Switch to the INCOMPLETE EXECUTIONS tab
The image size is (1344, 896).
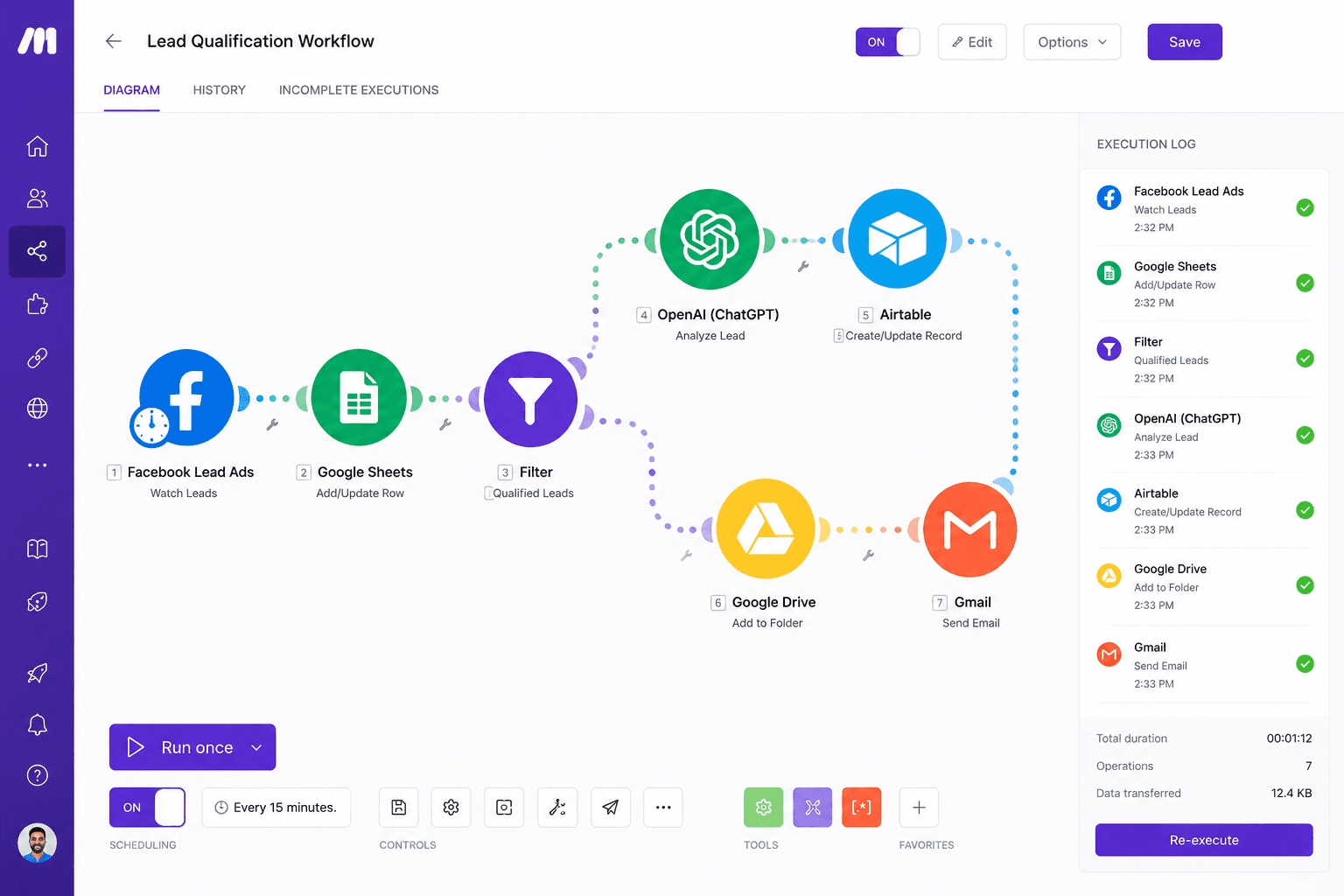(359, 90)
